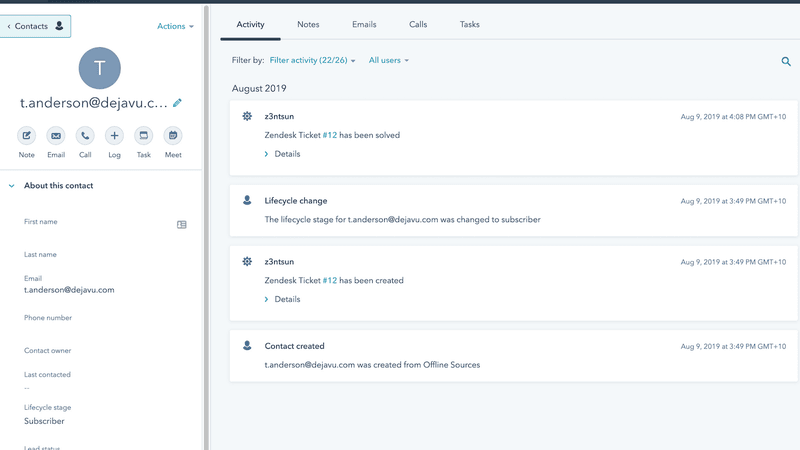Screen dimensions: 800x450
Task: Click the August 2019 heading
Action: [x=259, y=88]
